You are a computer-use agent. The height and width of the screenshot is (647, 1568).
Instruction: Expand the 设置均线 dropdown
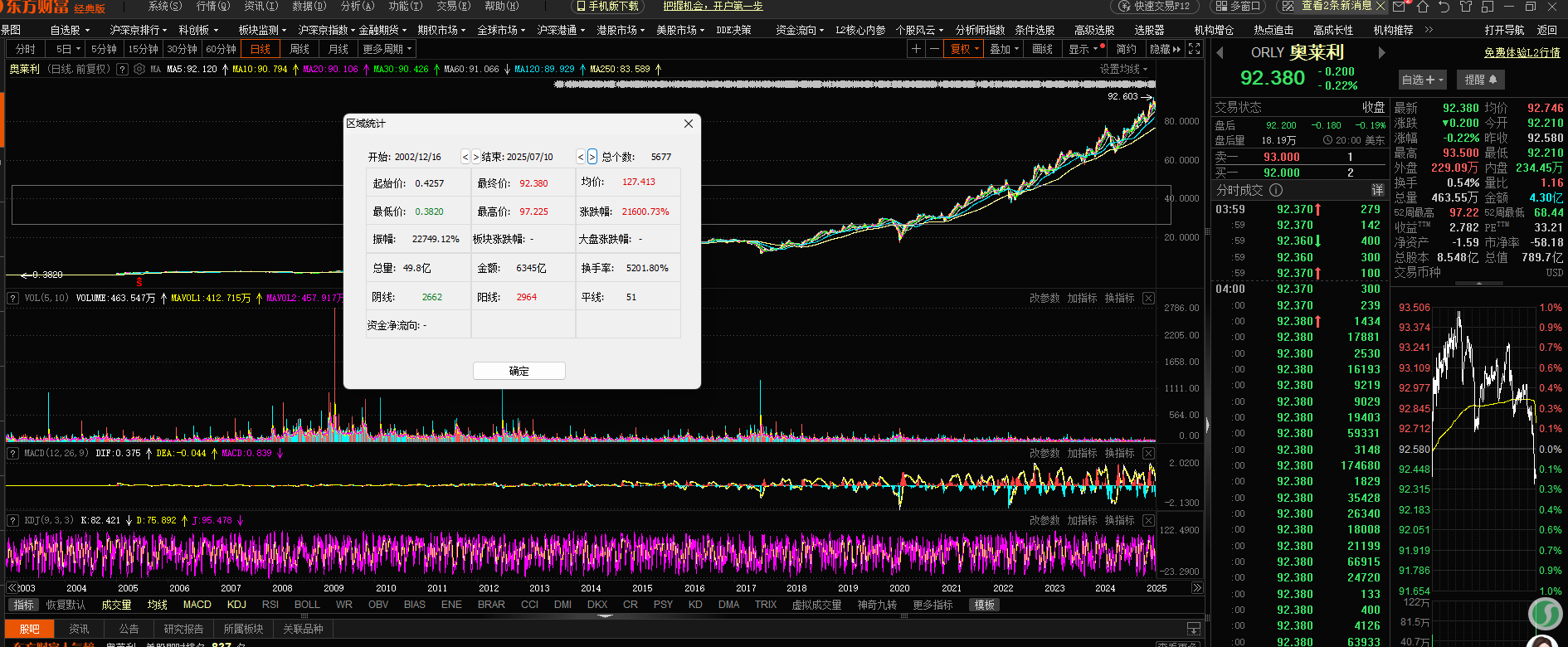(x=1123, y=69)
